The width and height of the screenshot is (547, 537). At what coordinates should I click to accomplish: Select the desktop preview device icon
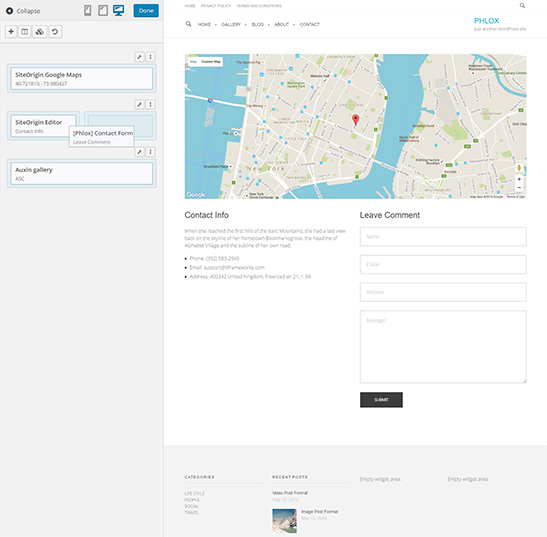(119, 10)
